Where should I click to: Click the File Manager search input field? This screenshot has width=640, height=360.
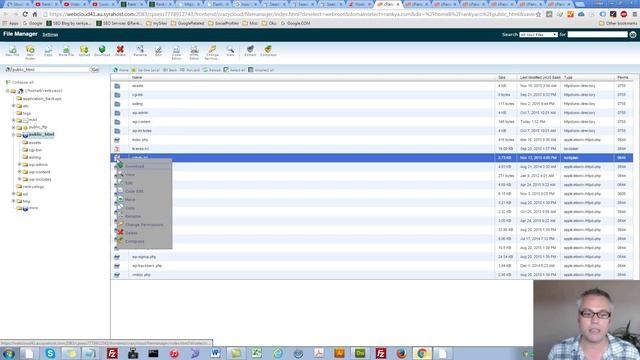click(x=597, y=35)
